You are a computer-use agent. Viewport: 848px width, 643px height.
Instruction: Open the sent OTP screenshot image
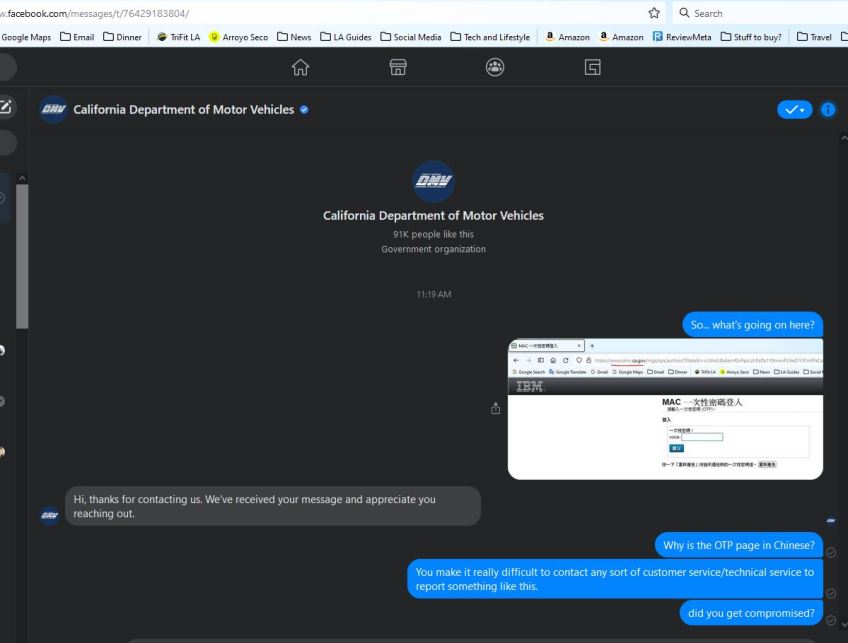pyautogui.click(x=665, y=409)
